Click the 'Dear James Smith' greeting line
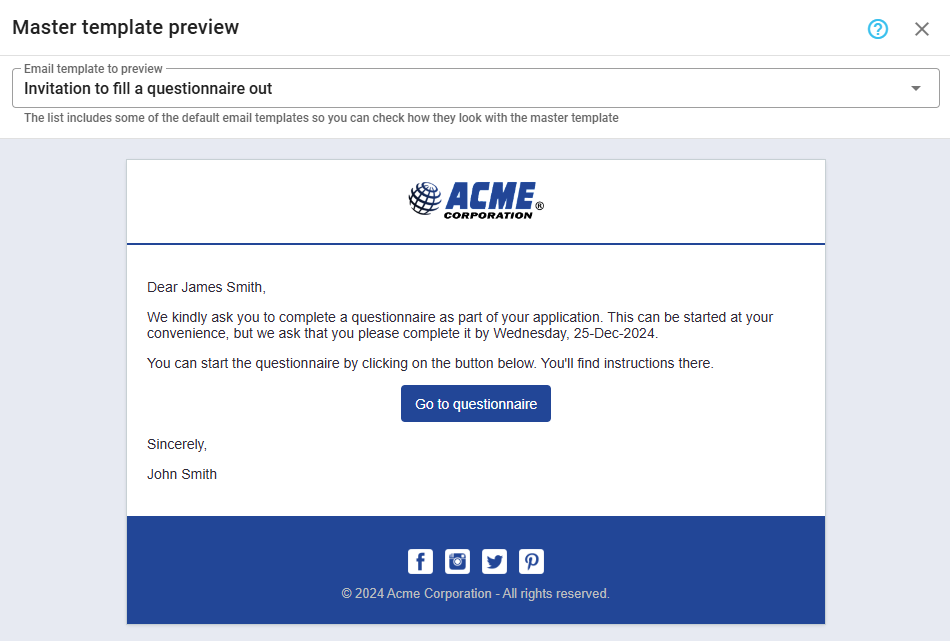The height and width of the screenshot is (641, 950). (x=206, y=287)
